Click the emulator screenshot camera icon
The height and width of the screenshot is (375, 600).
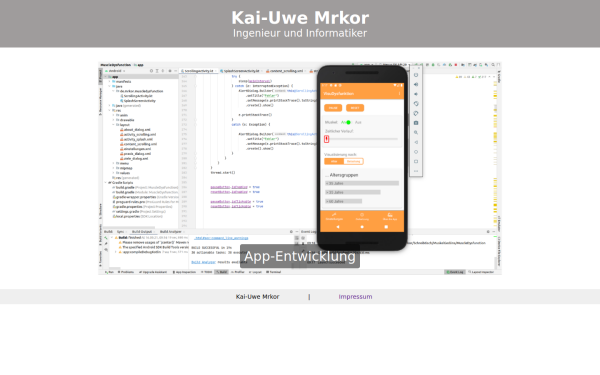(x=416, y=123)
